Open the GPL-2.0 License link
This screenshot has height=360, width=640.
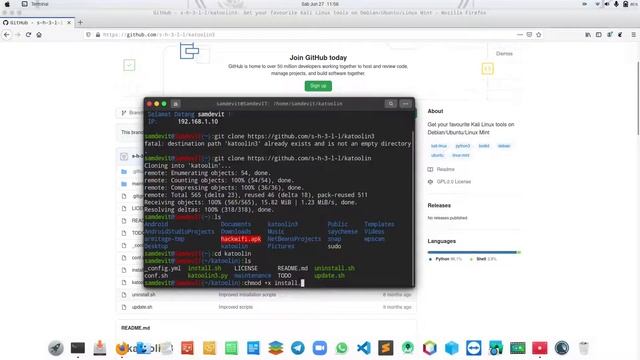453,182
